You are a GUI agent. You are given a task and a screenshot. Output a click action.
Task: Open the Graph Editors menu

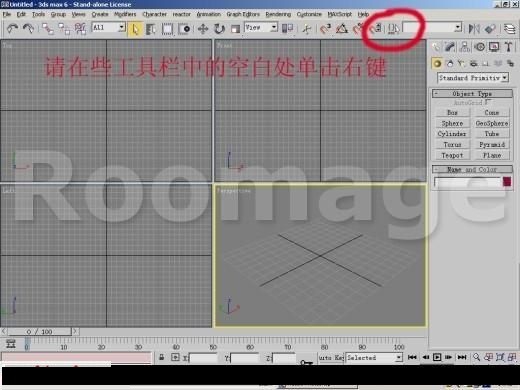pos(243,14)
